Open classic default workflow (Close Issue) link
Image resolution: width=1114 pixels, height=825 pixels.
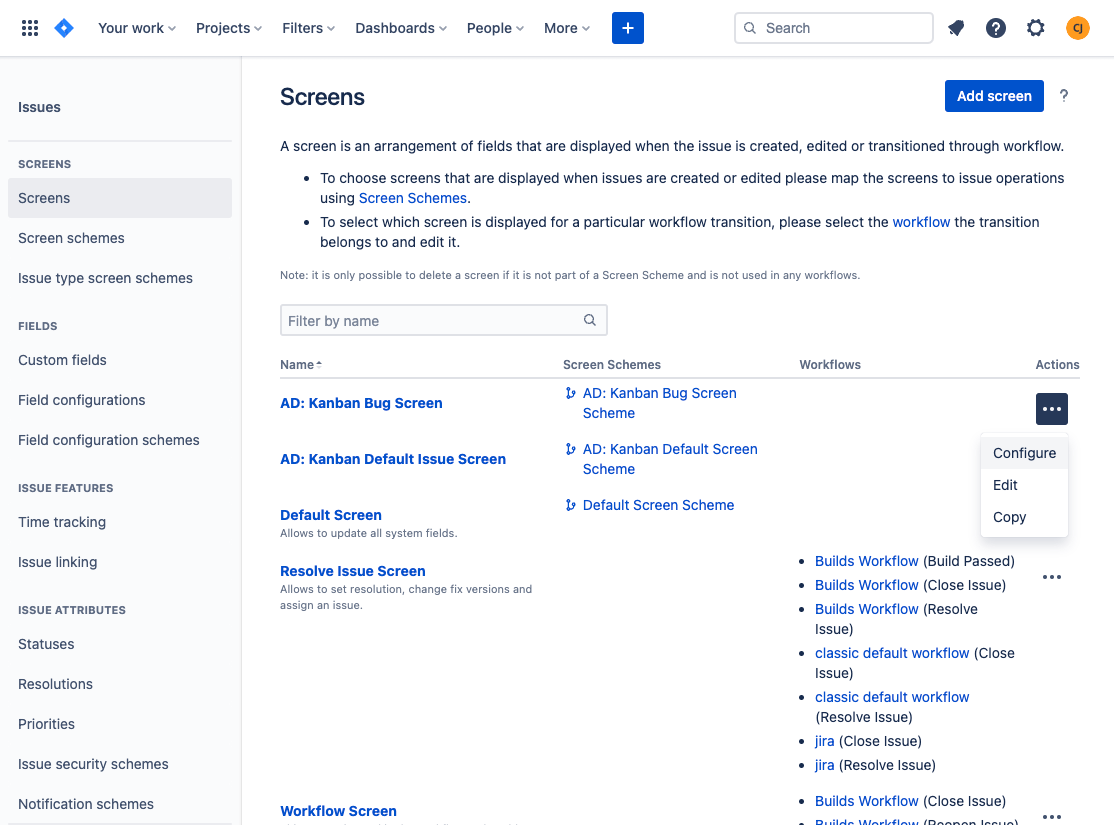point(892,654)
